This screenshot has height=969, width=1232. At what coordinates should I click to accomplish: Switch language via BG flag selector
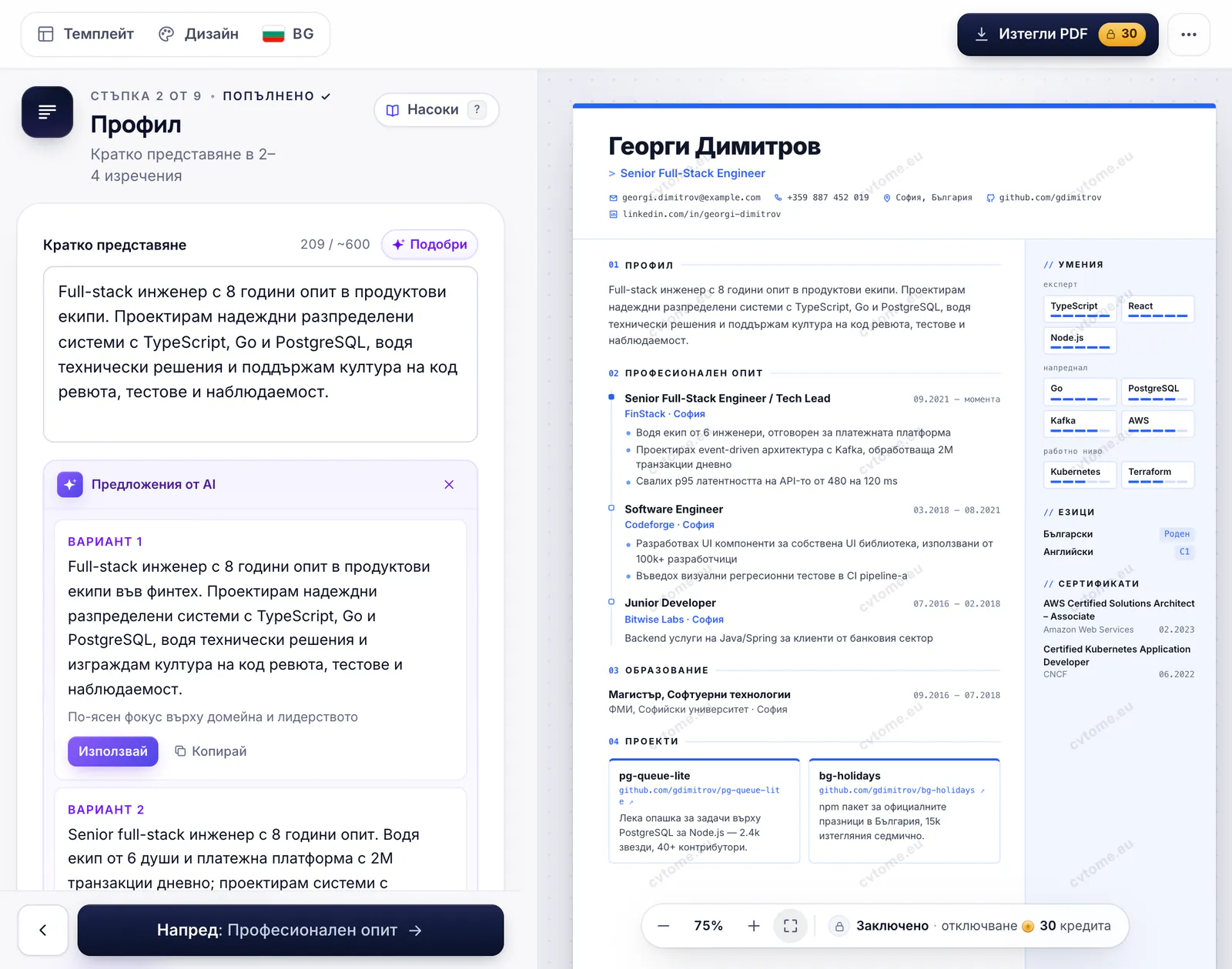pyautogui.click(x=288, y=34)
